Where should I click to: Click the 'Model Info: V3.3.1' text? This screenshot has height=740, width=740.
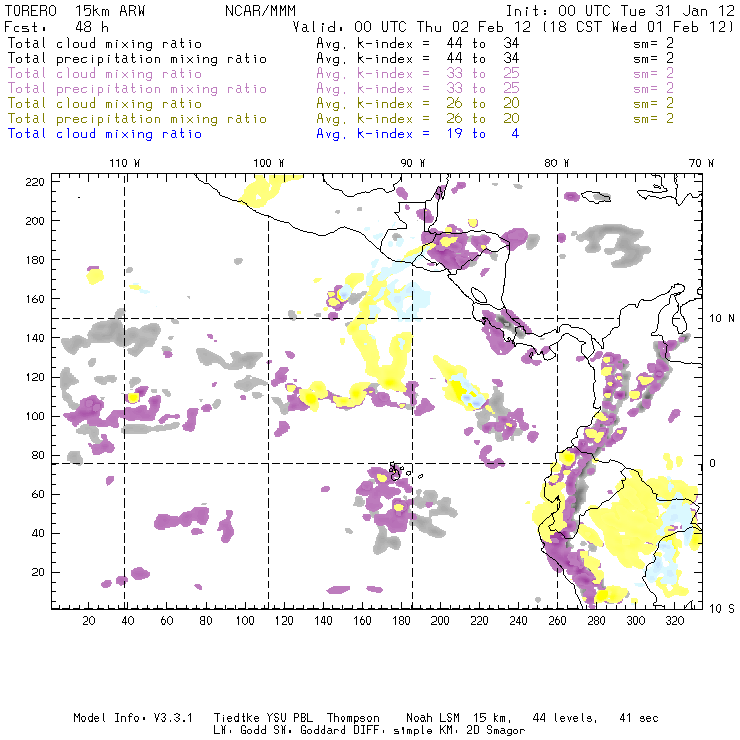coord(133,718)
